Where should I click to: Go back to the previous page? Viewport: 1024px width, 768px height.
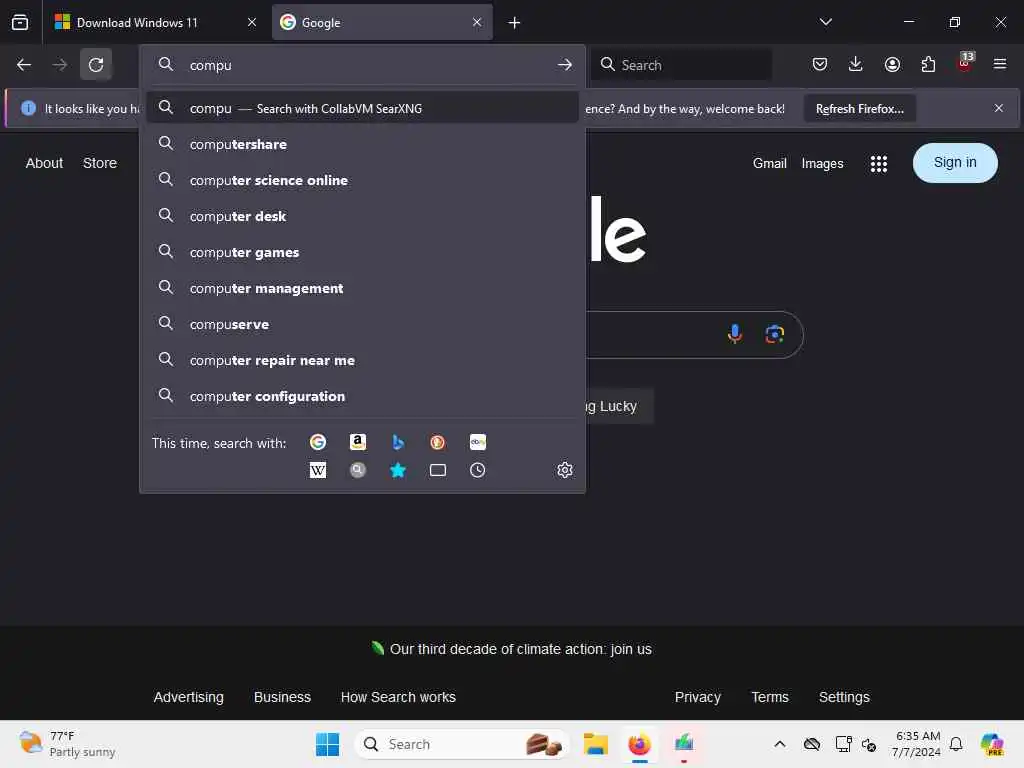tap(24, 65)
